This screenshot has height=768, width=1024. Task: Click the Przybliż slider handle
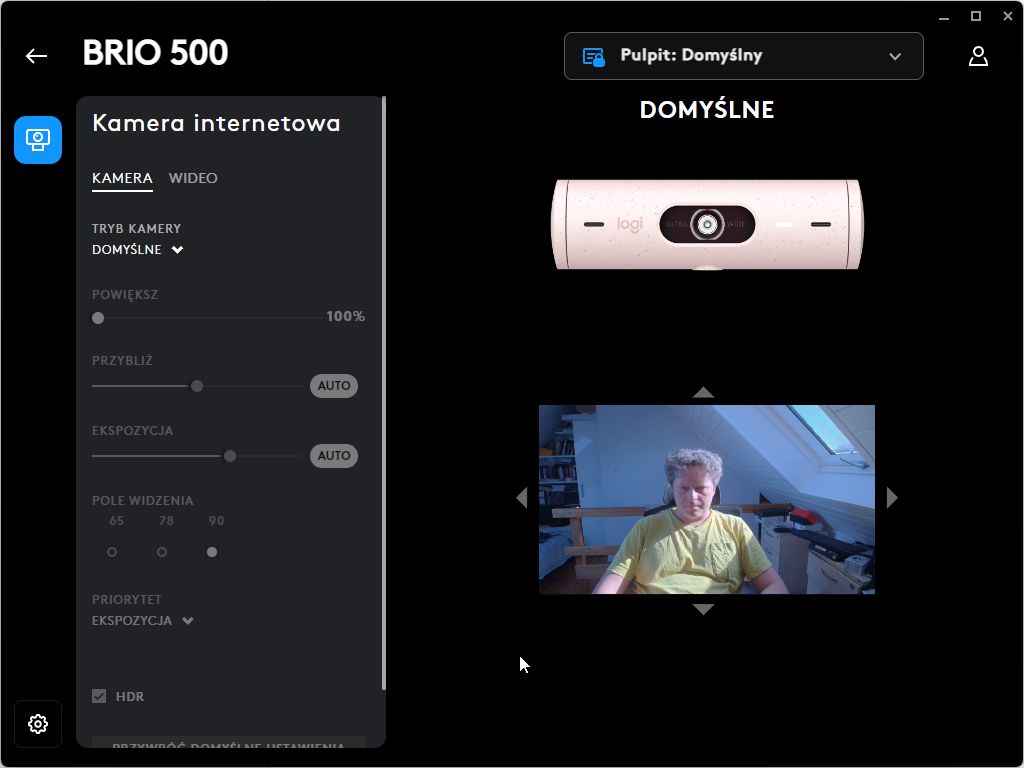pos(197,386)
